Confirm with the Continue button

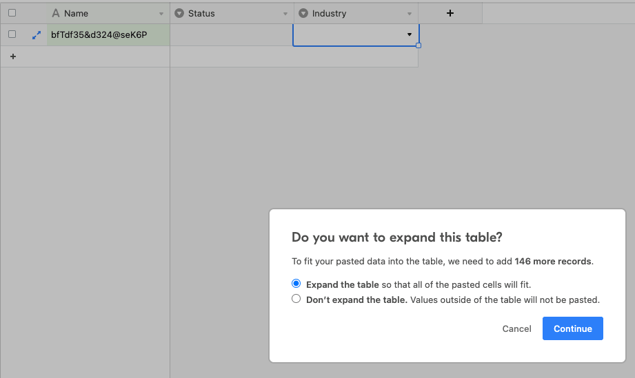tap(573, 329)
